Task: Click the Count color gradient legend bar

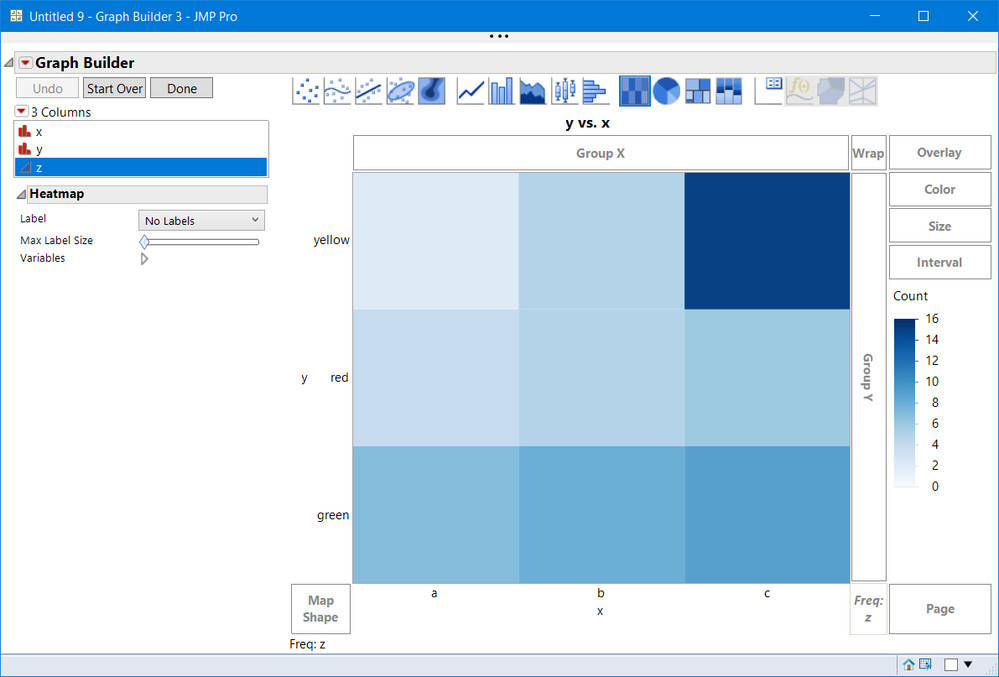Action: 905,403
